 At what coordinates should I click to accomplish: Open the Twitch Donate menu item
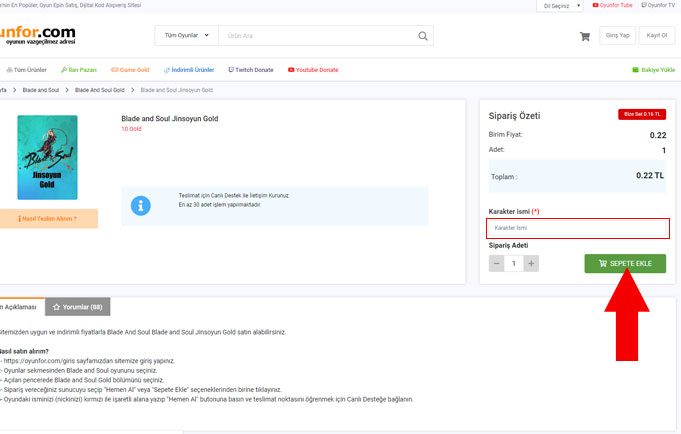[x=251, y=70]
